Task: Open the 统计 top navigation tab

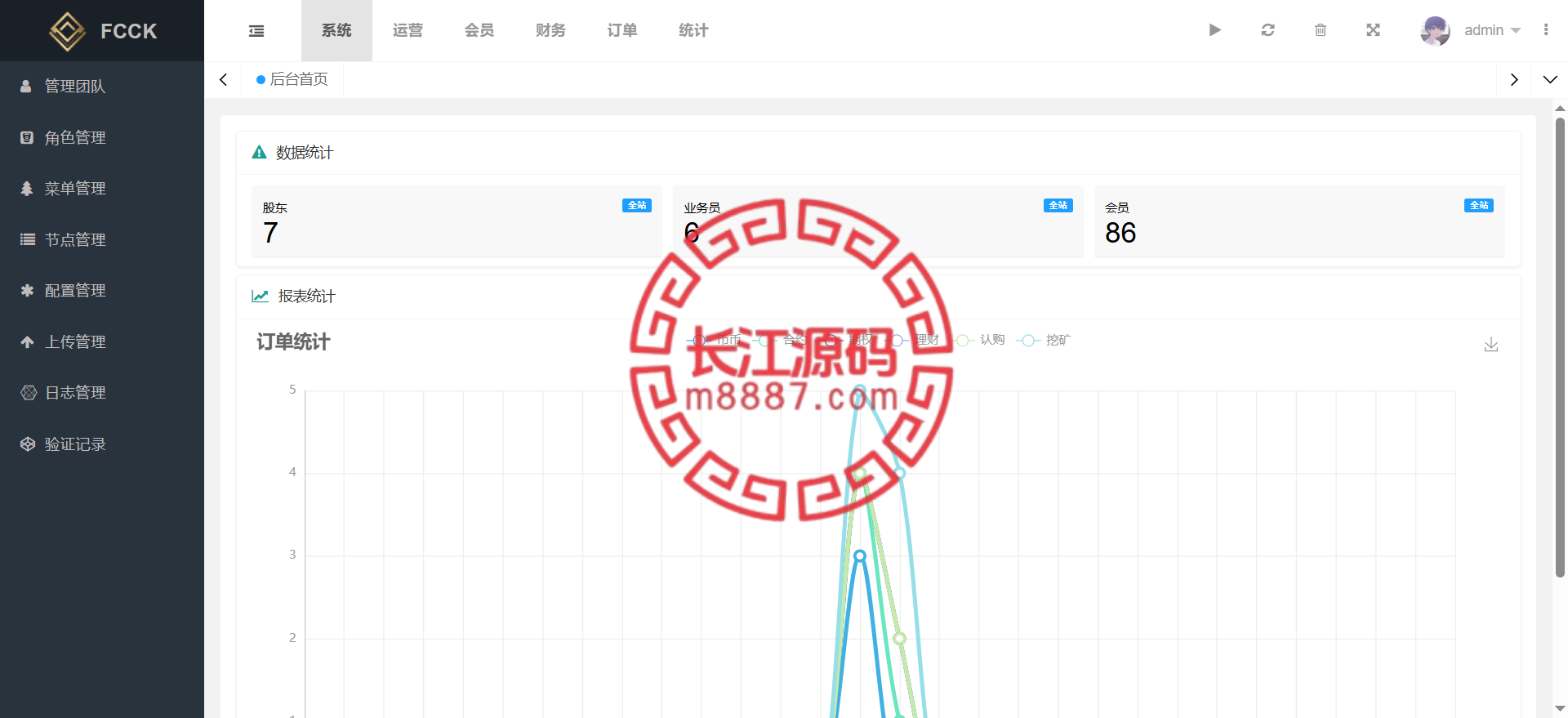Action: pyautogui.click(x=693, y=30)
